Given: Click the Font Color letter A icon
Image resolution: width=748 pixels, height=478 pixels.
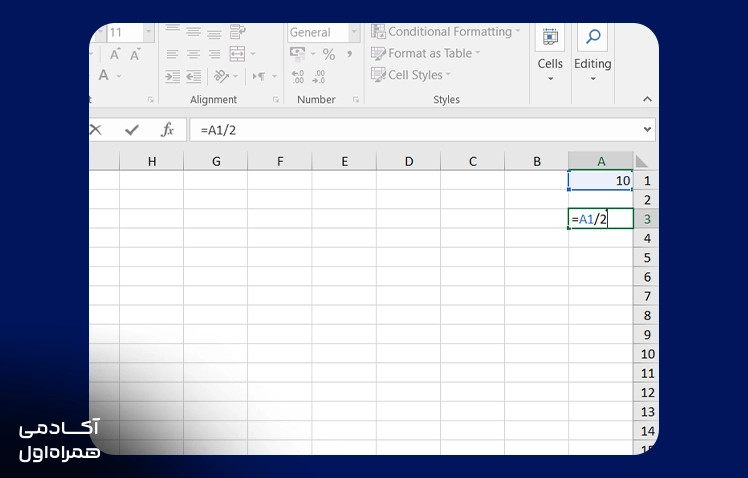Looking at the screenshot, I should pyautogui.click(x=104, y=75).
